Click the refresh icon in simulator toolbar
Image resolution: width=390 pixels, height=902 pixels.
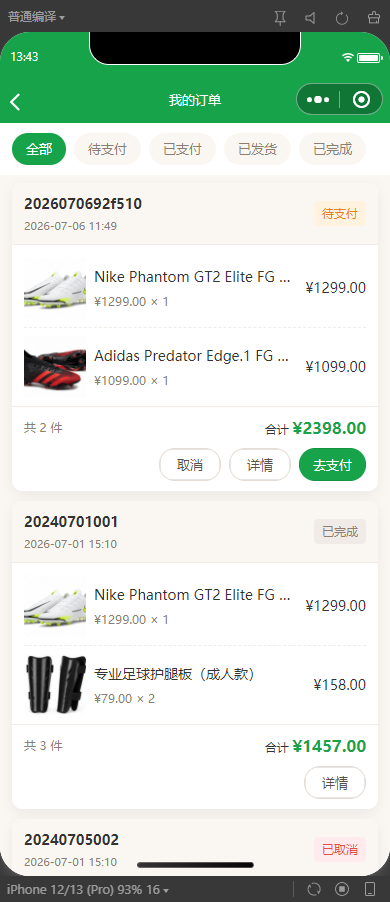342,18
